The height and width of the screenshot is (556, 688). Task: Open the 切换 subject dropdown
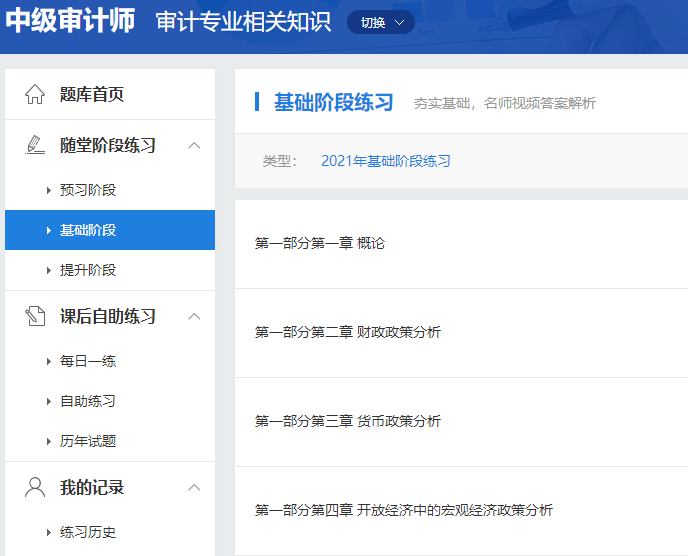click(x=381, y=22)
